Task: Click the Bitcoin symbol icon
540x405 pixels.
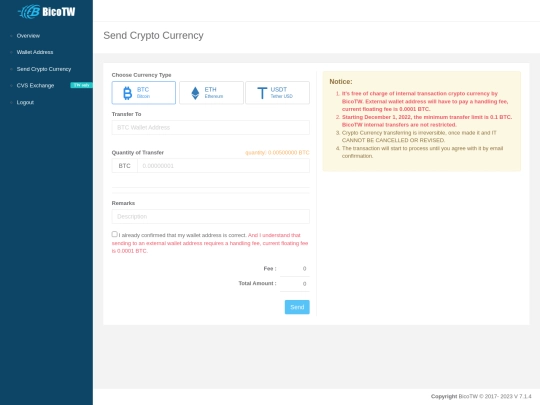Action: pyautogui.click(x=127, y=93)
